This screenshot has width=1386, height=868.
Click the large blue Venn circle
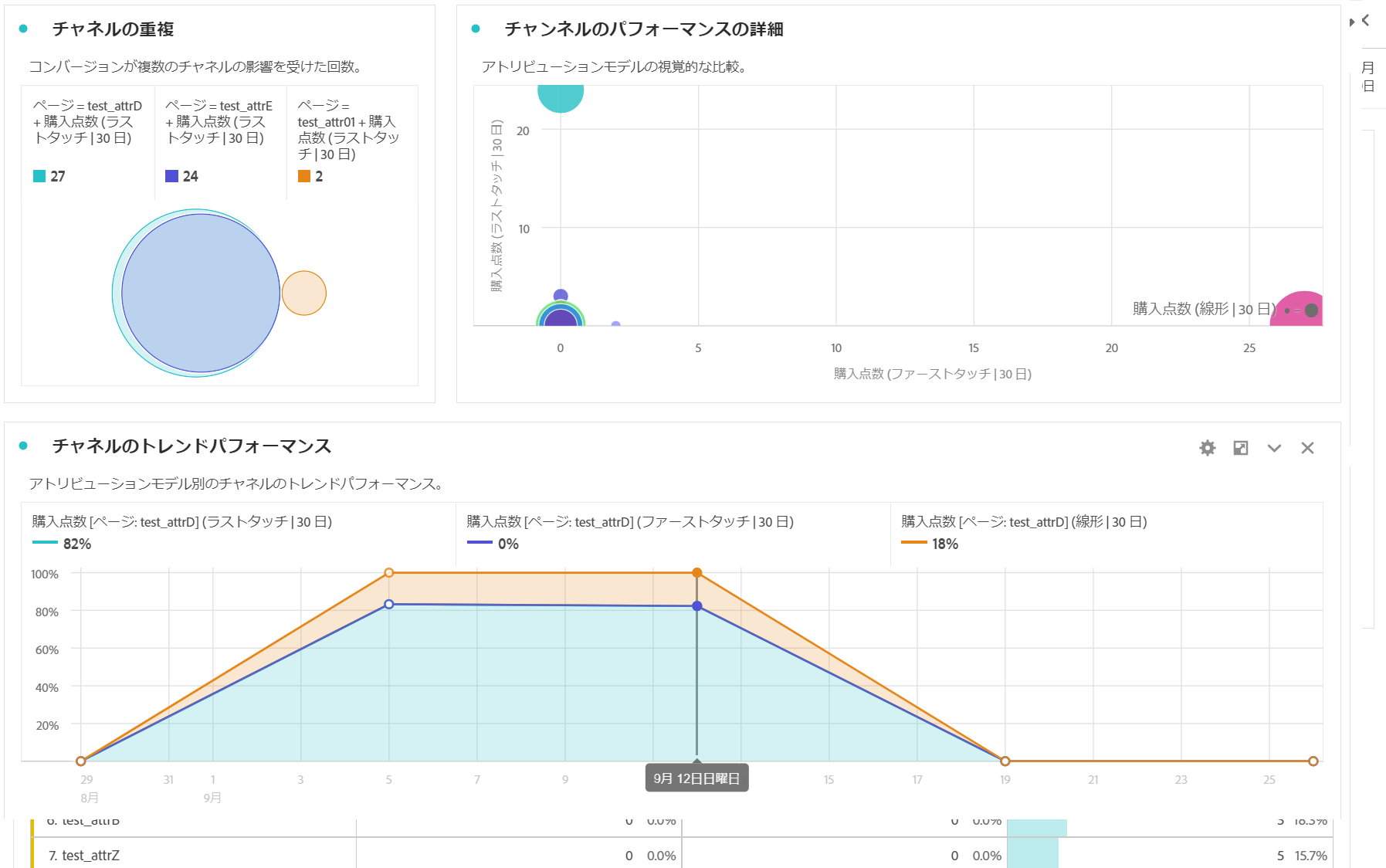coord(201,293)
